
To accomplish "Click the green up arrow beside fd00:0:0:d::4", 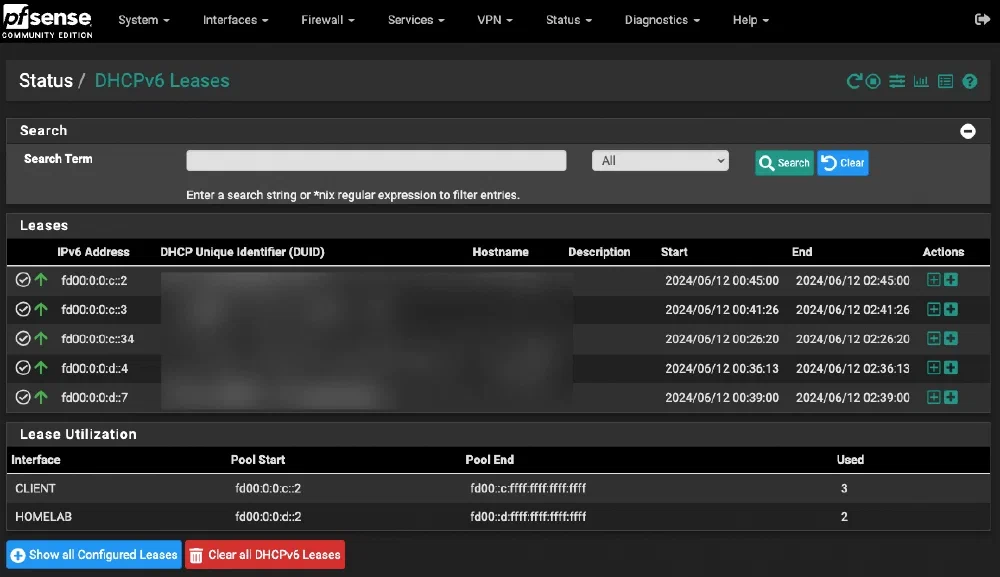I will tap(41, 368).
